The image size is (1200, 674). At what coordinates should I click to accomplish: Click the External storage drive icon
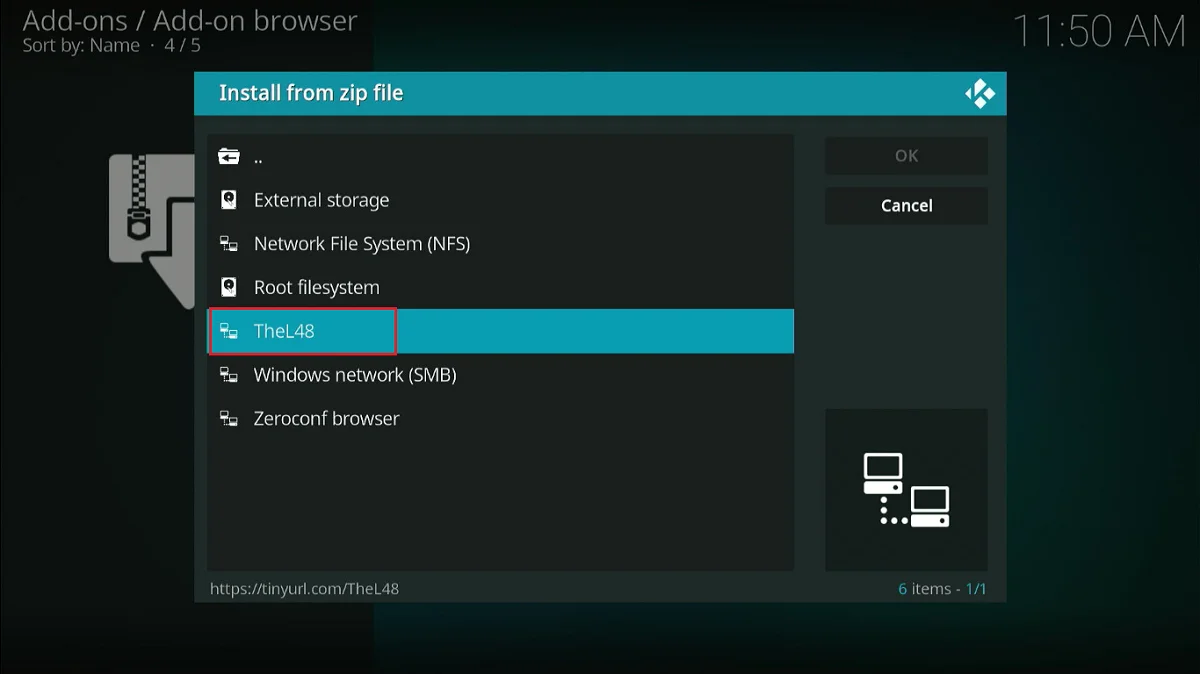pyautogui.click(x=229, y=200)
